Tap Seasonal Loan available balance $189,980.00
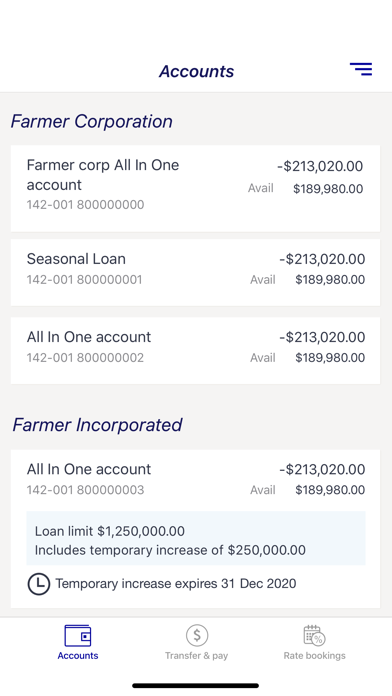The width and height of the screenshot is (392, 696). pos(330,280)
